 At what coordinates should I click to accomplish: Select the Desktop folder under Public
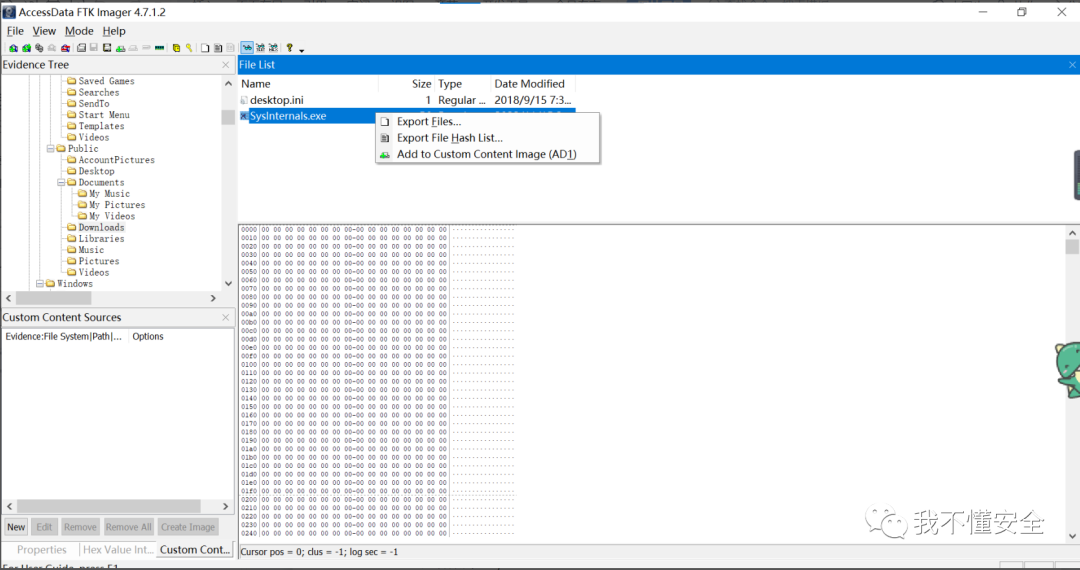(x=96, y=171)
